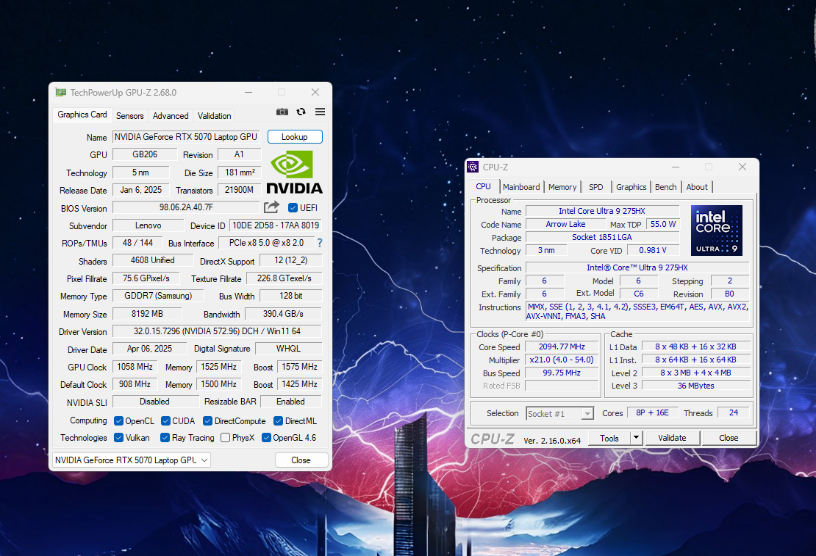Viewport: 816px width, 556px height.
Task: Click the GPU Clock 1058 MHz value
Action: coord(134,367)
